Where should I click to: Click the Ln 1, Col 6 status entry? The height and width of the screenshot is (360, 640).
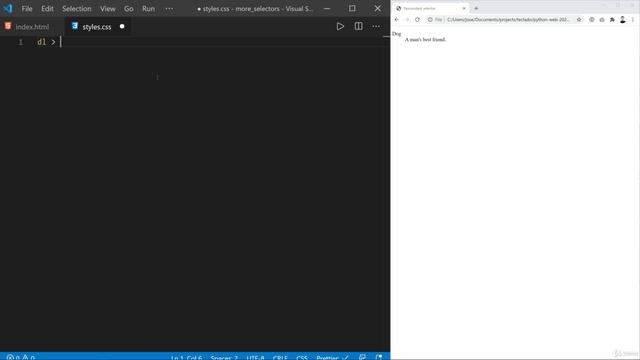[186, 357]
